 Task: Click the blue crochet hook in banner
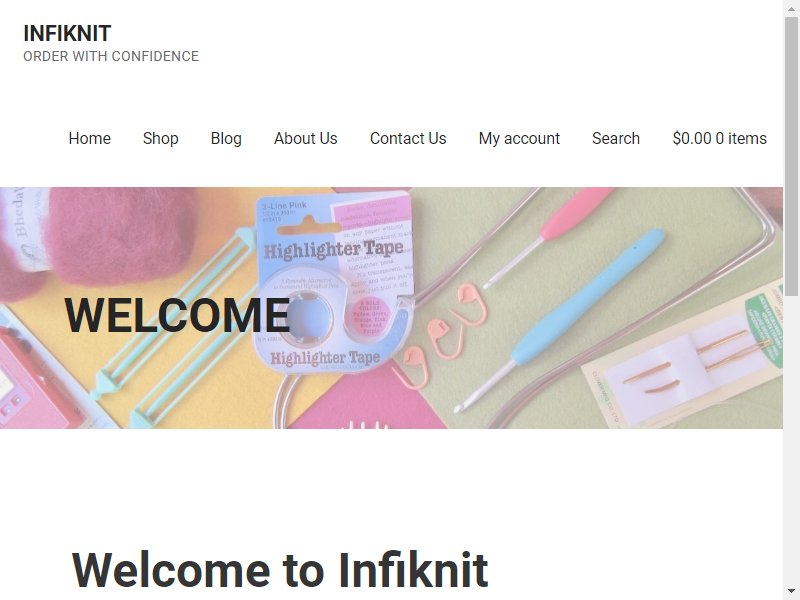pyautogui.click(x=560, y=320)
